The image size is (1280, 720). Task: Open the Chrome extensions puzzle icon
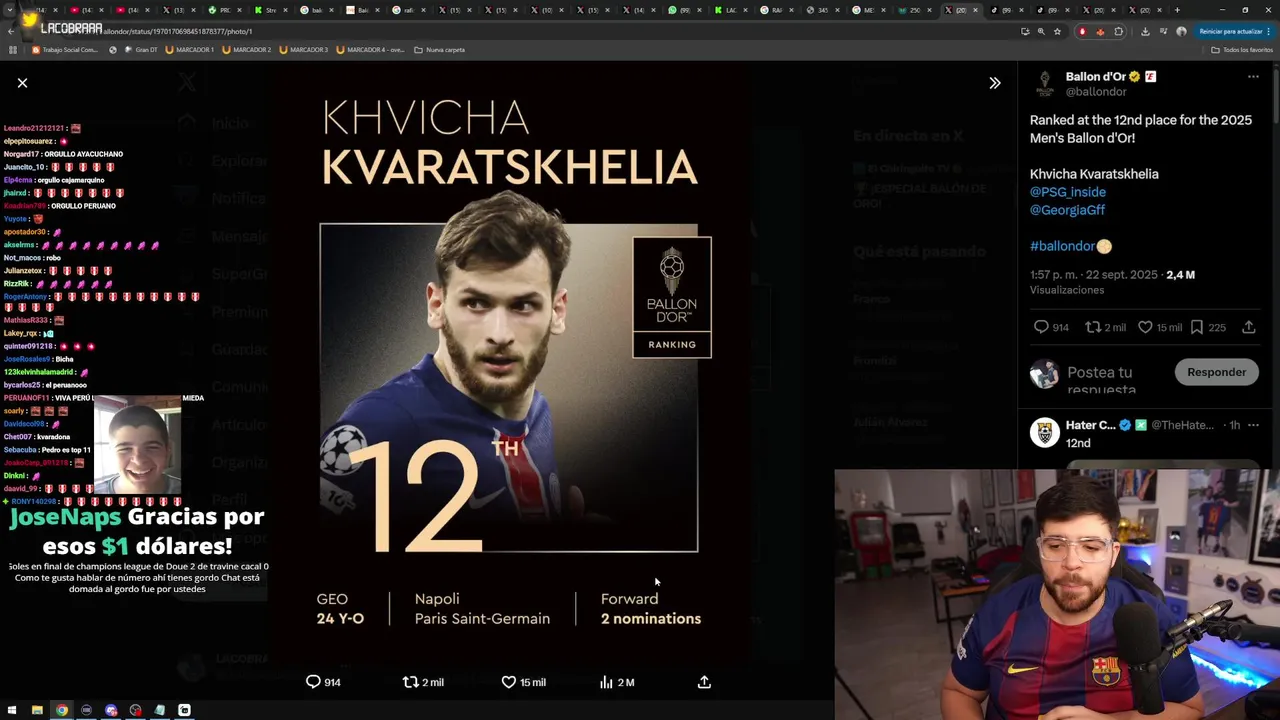[x=1119, y=31]
